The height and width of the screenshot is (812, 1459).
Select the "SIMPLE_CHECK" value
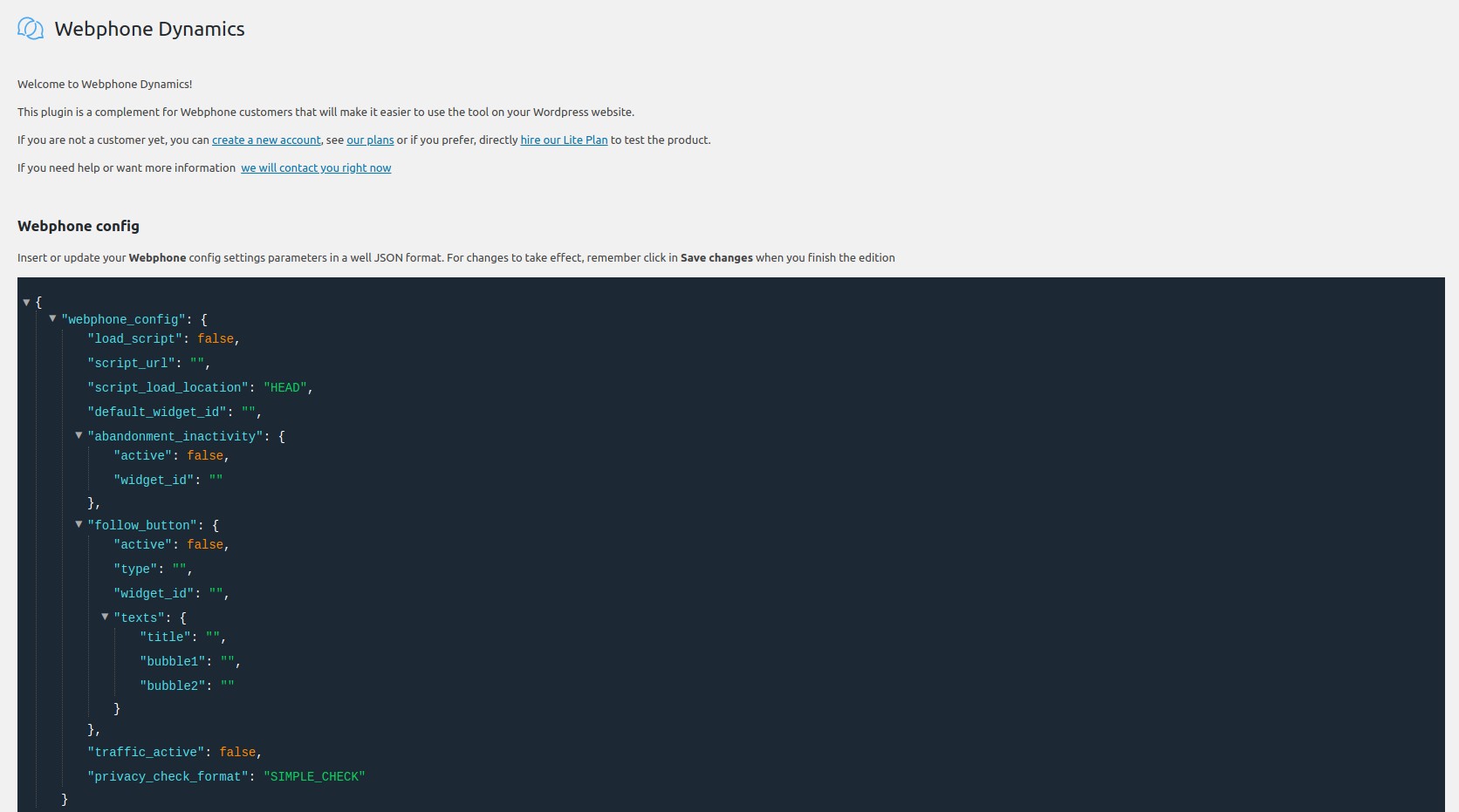pyautogui.click(x=314, y=776)
